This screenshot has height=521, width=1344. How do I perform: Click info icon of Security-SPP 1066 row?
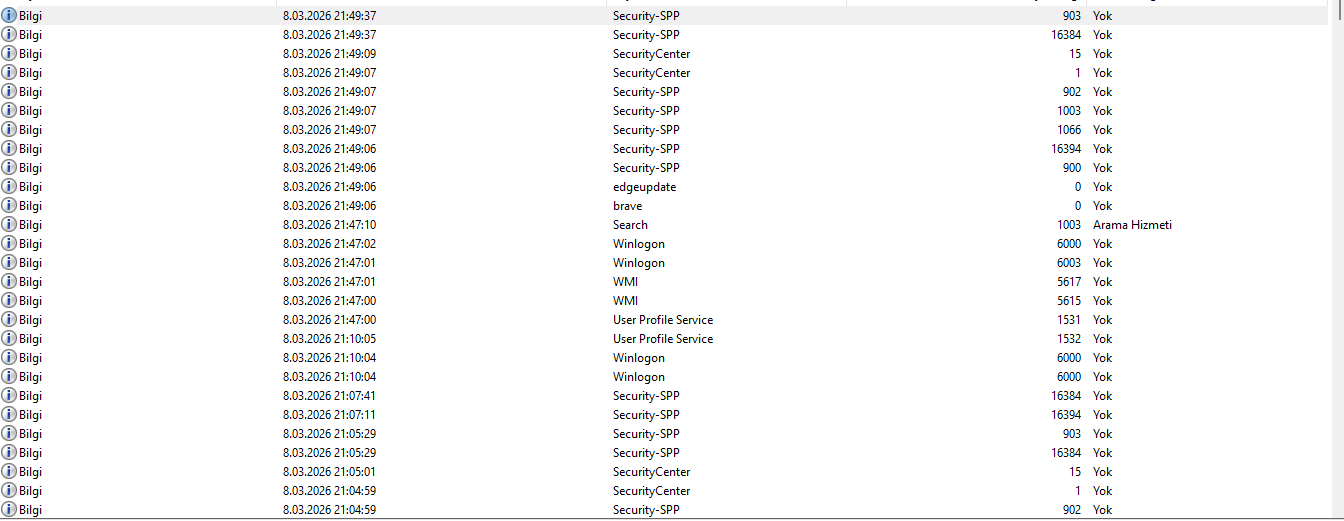click(9, 130)
